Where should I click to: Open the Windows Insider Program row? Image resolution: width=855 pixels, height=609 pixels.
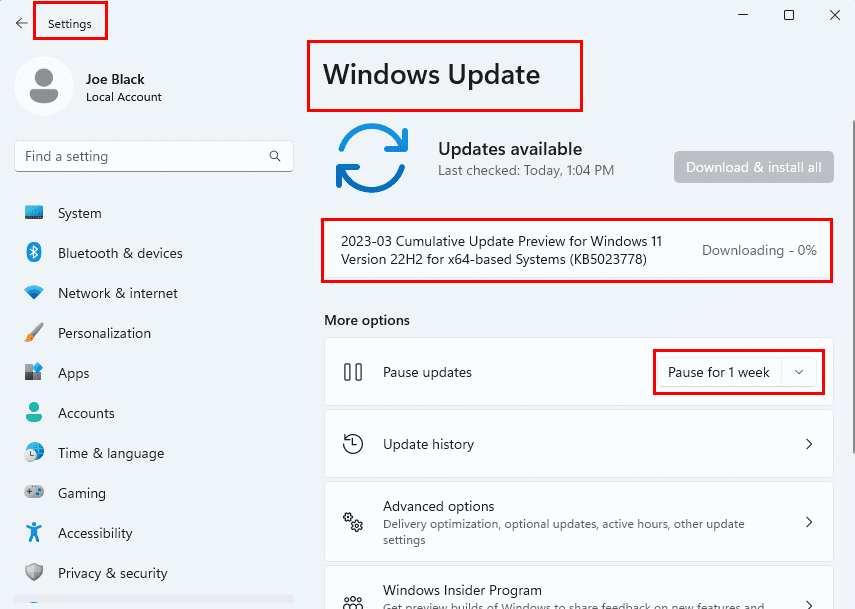coord(578,594)
